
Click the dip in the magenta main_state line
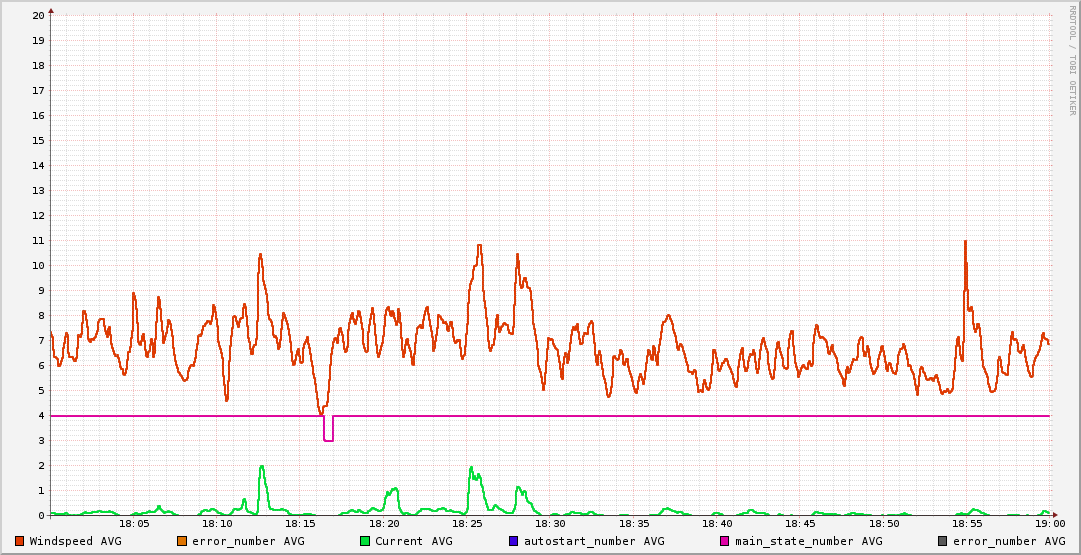click(x=328, y=439)
